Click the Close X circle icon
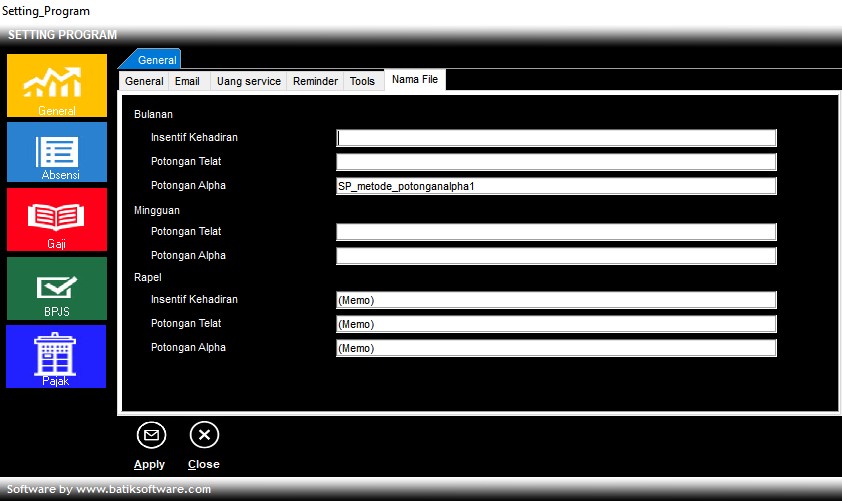This screenshot has width=842, height=501. tap(204, 435)
